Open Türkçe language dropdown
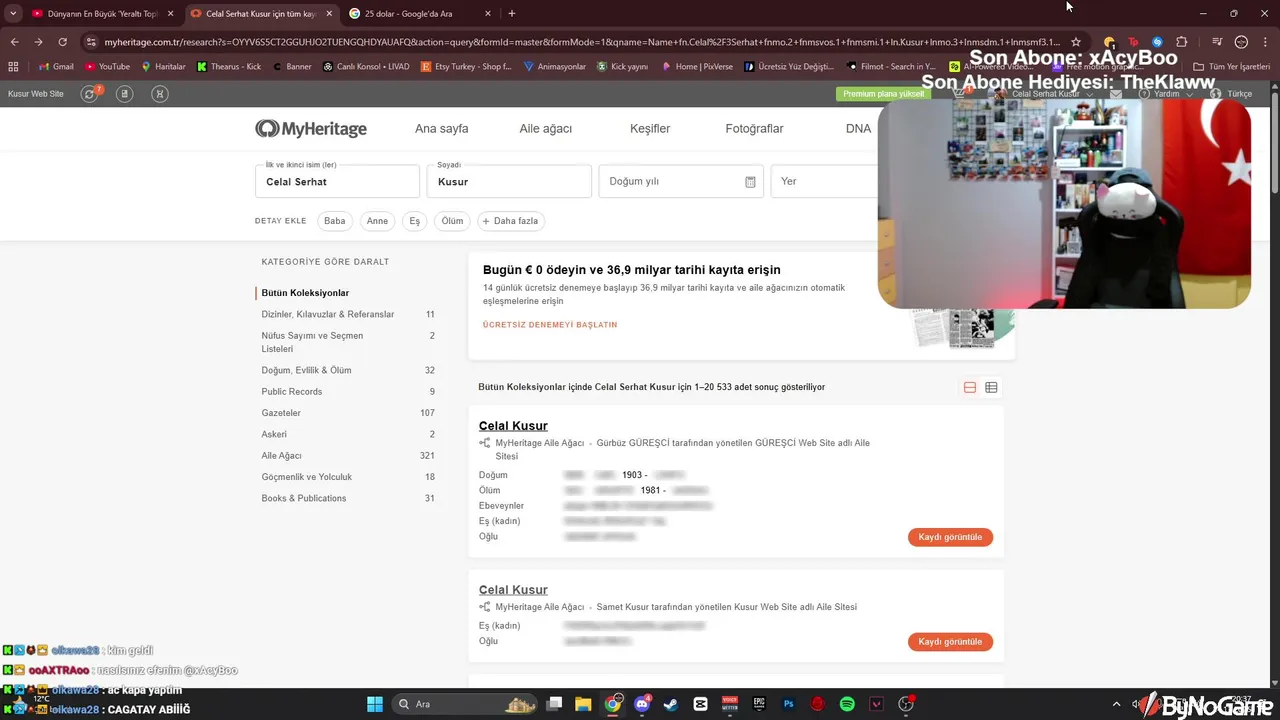 [x=1231, y=93]
